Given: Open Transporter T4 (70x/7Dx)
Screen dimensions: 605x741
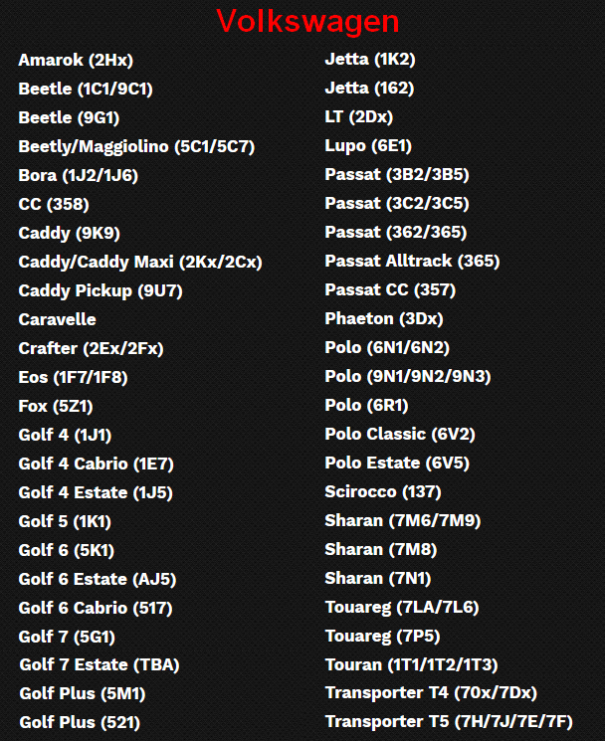Looking at the screenshot, I should (431, 693).
